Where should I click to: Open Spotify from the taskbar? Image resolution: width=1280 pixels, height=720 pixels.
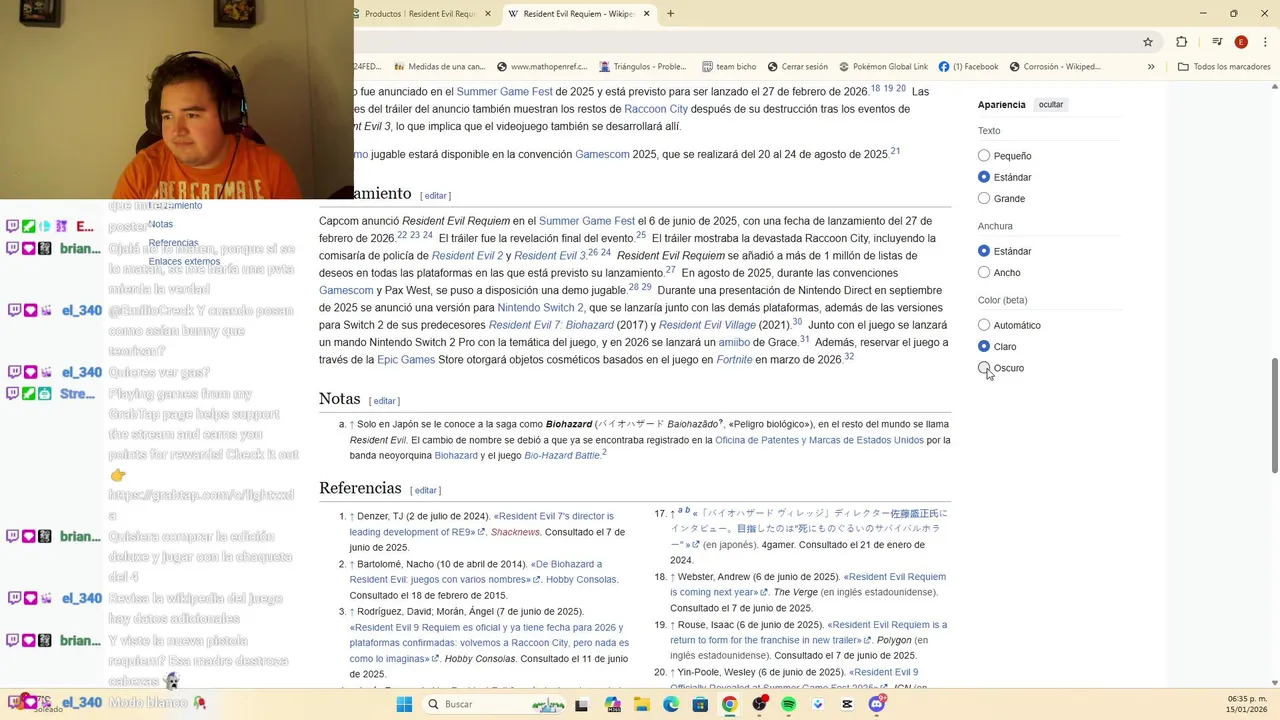pos(788,704)
